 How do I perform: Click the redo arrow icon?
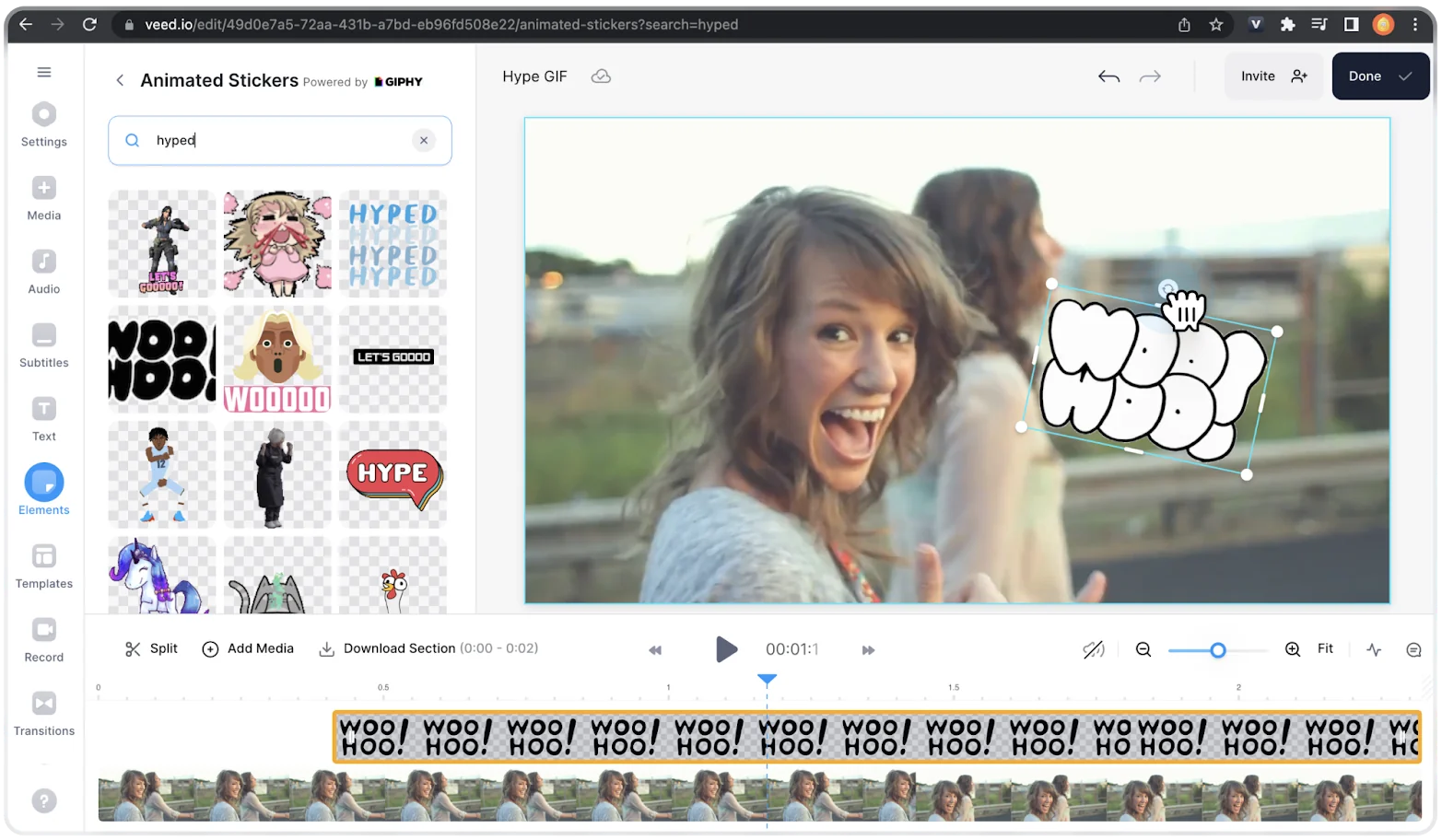tap(1150, 76)
